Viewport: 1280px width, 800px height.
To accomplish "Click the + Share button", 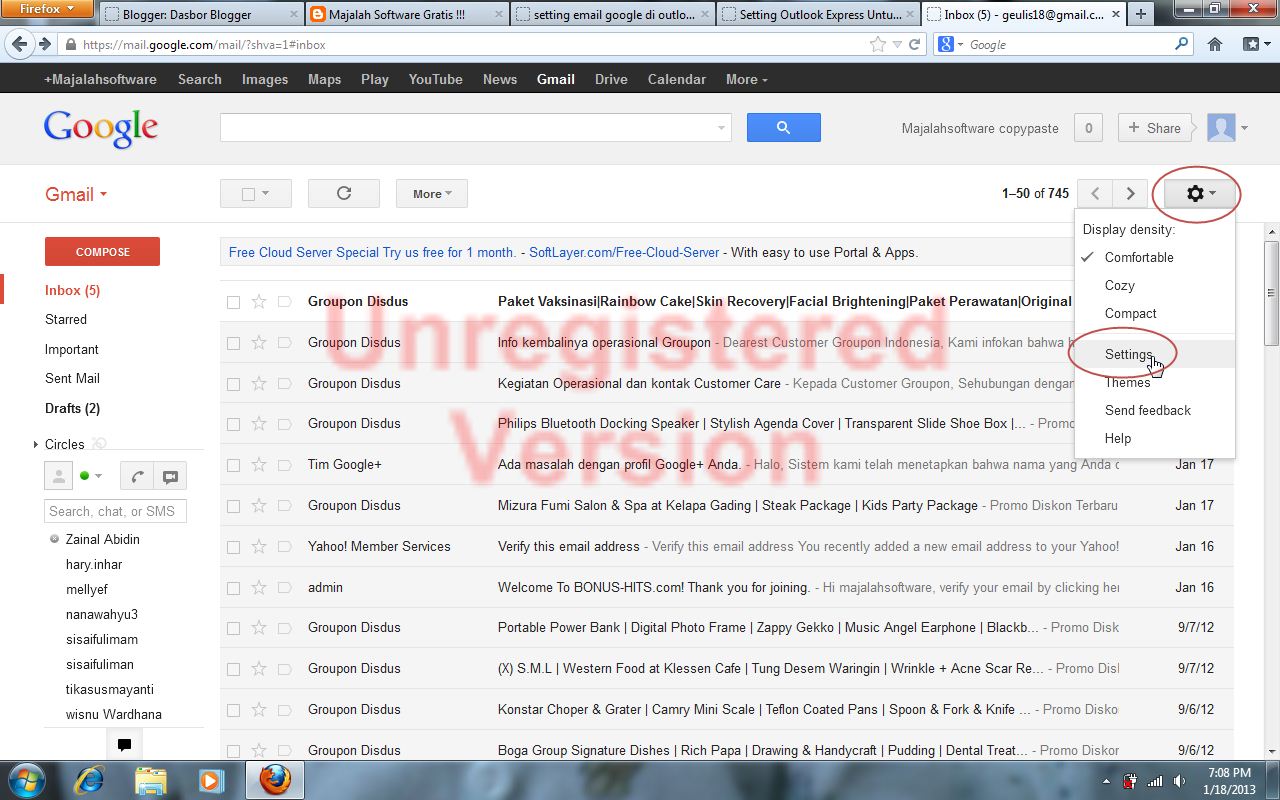I will point(1155,128).
